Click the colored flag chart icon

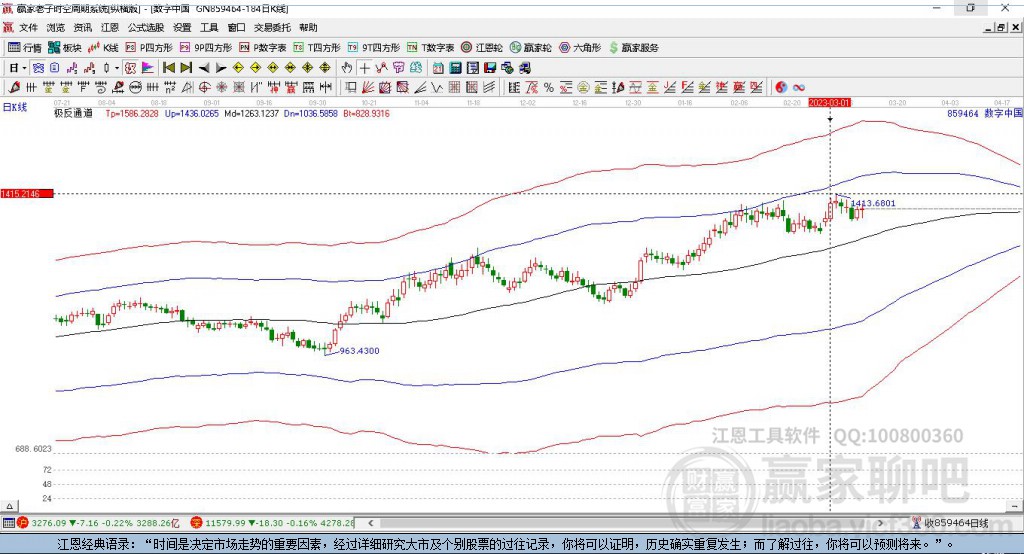coord(148,68)
